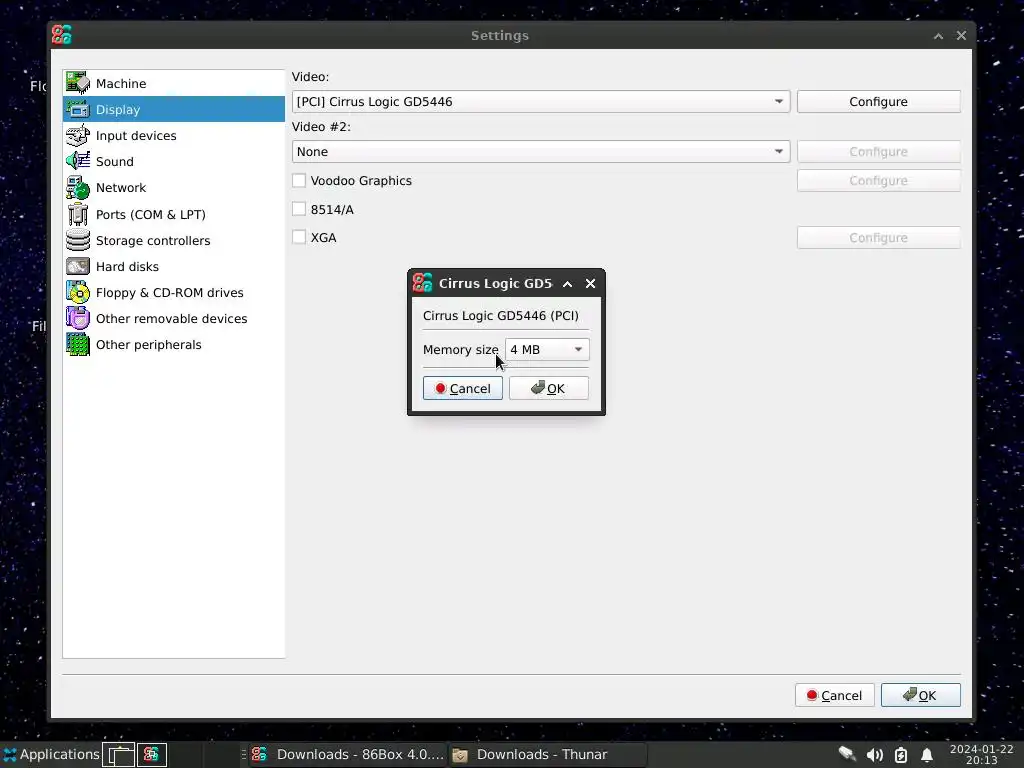1024x768 pixels.
Task: Click the date and time clock on taskbar
Action: coord(981,754)
